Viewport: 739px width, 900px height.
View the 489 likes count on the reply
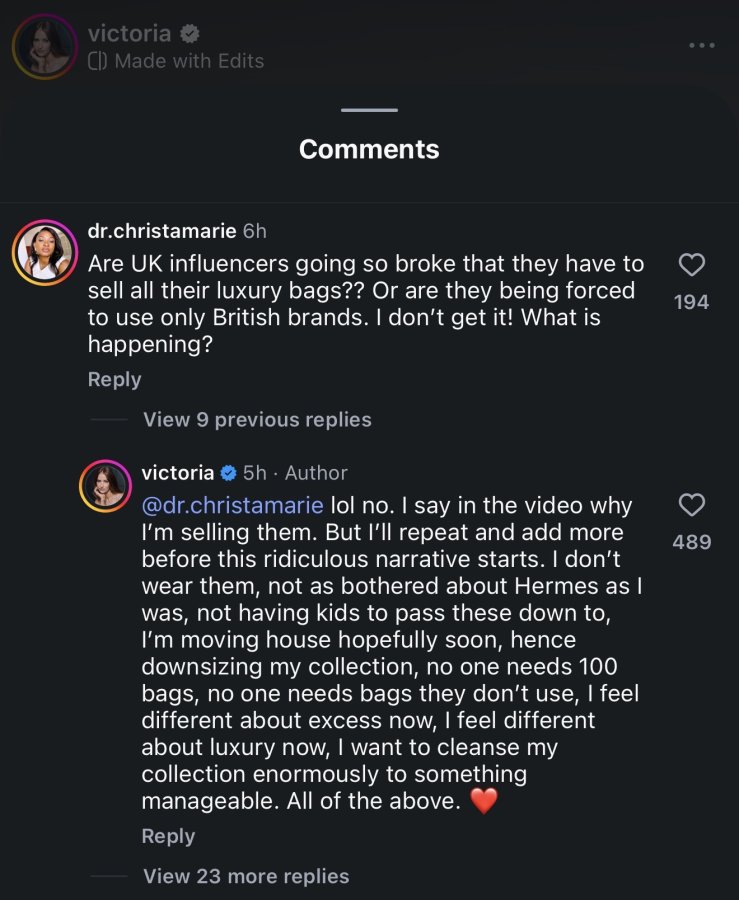[691, 542]
